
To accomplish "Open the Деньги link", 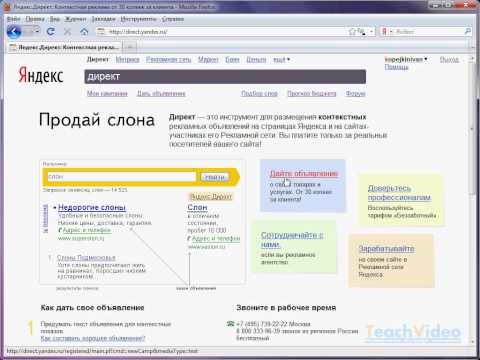I will pyautogui.click(x=256, y=60).
